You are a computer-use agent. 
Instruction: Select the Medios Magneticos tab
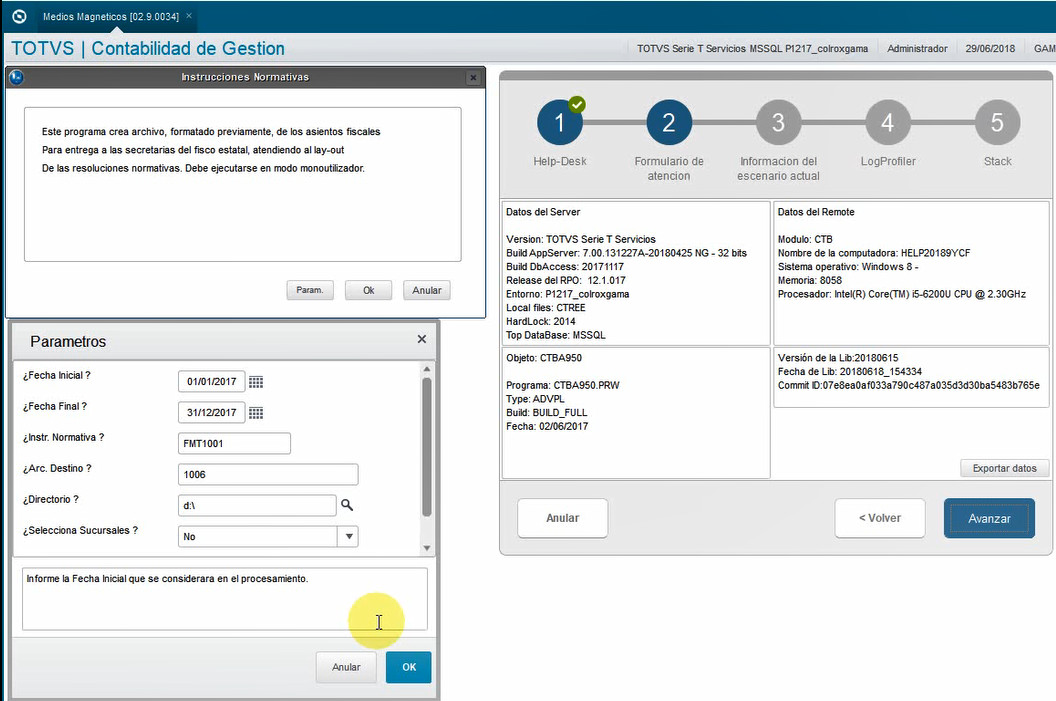[x=110, y=16]
